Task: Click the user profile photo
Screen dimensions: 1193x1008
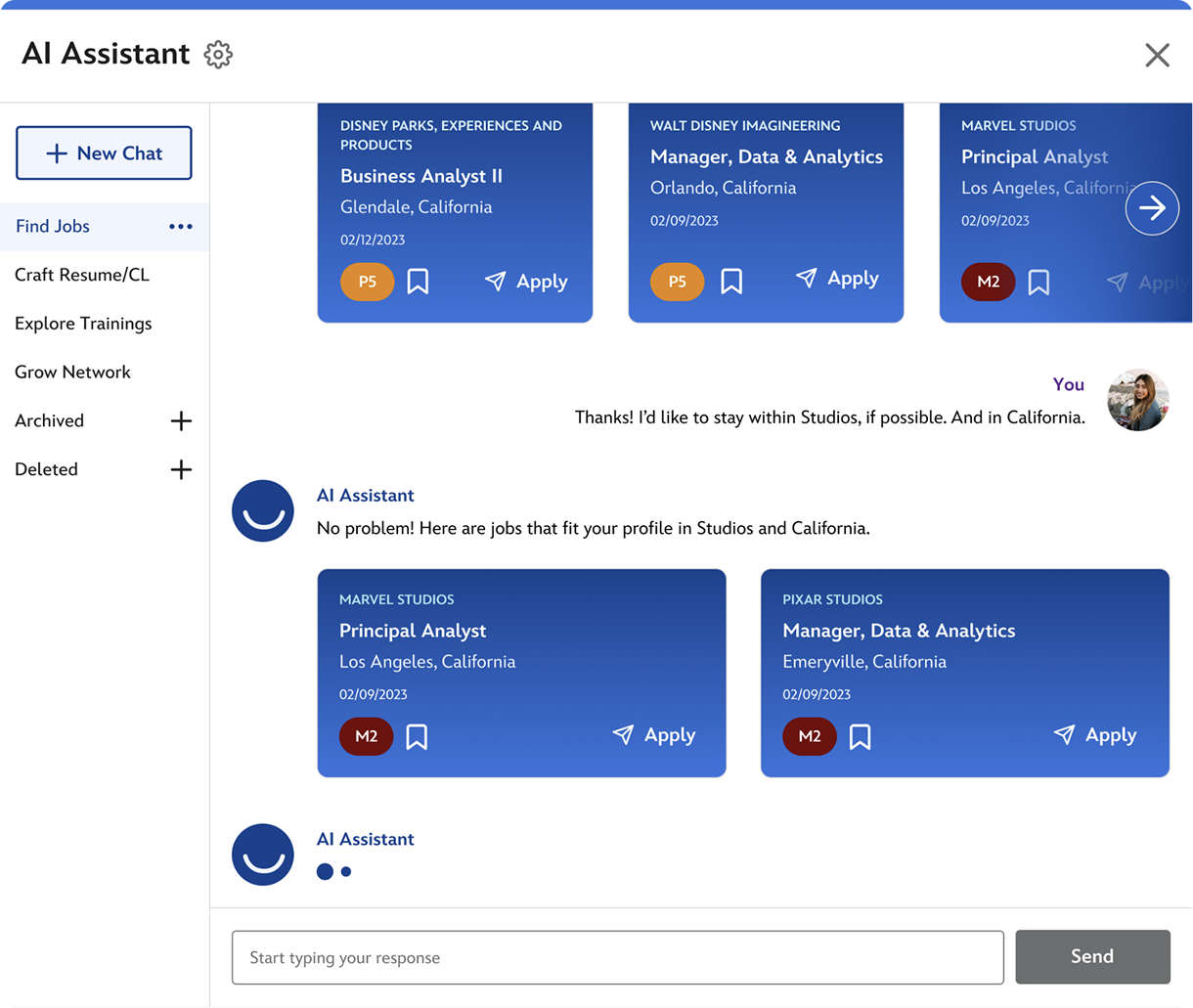Action: 1137,401
